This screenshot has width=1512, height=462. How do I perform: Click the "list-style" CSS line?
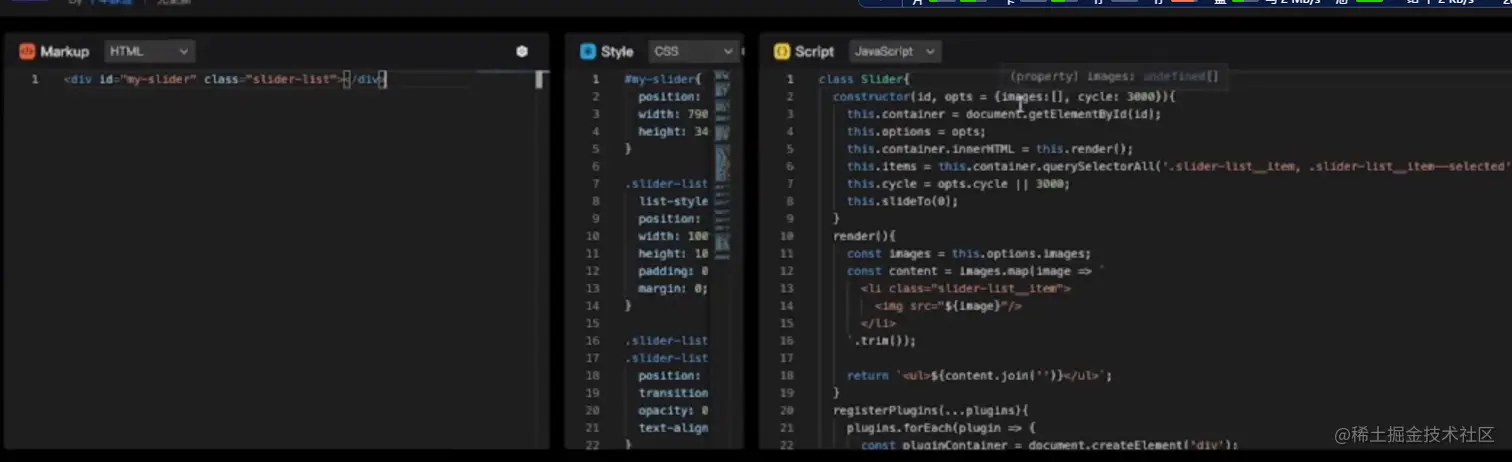tap(673, 201)
